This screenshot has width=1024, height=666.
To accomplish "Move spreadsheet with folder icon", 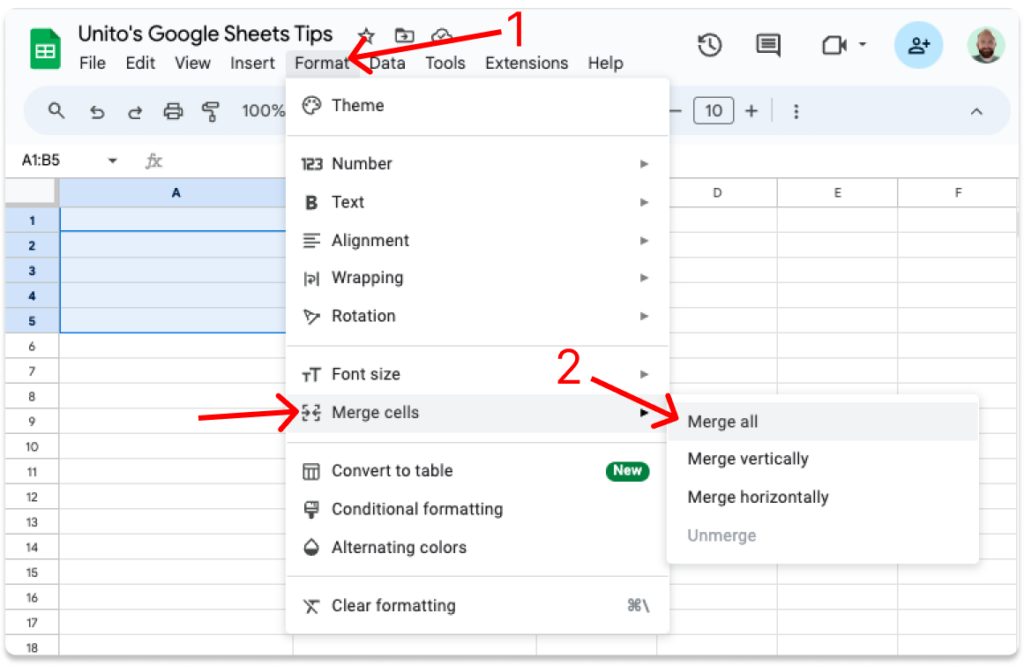I will click(x=404, y=34).
